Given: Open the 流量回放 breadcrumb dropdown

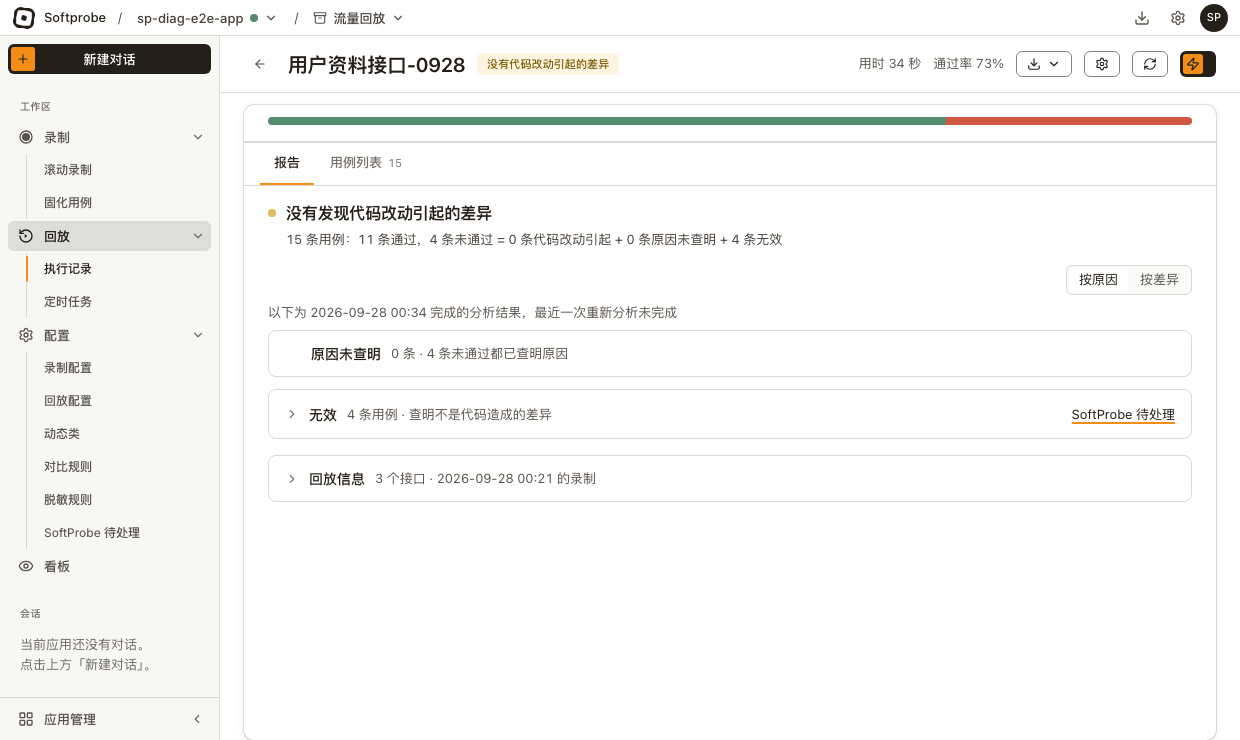Looking at the screenshot, I should 358,18.
